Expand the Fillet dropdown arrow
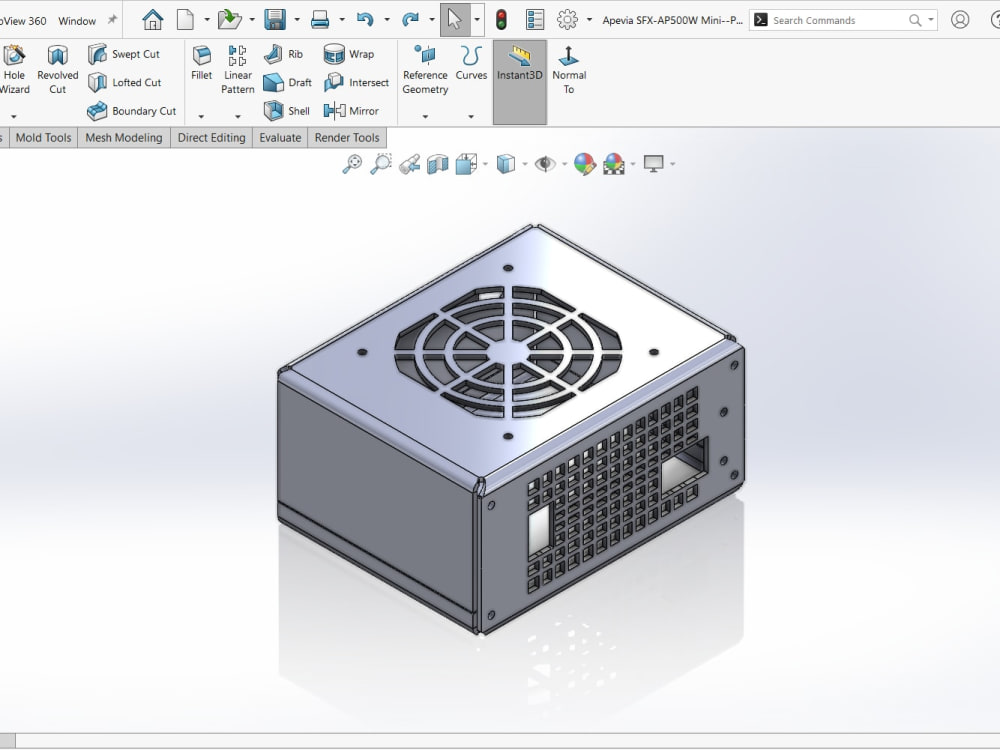Viewport: 1000px width, 750px height. [201, 117]
